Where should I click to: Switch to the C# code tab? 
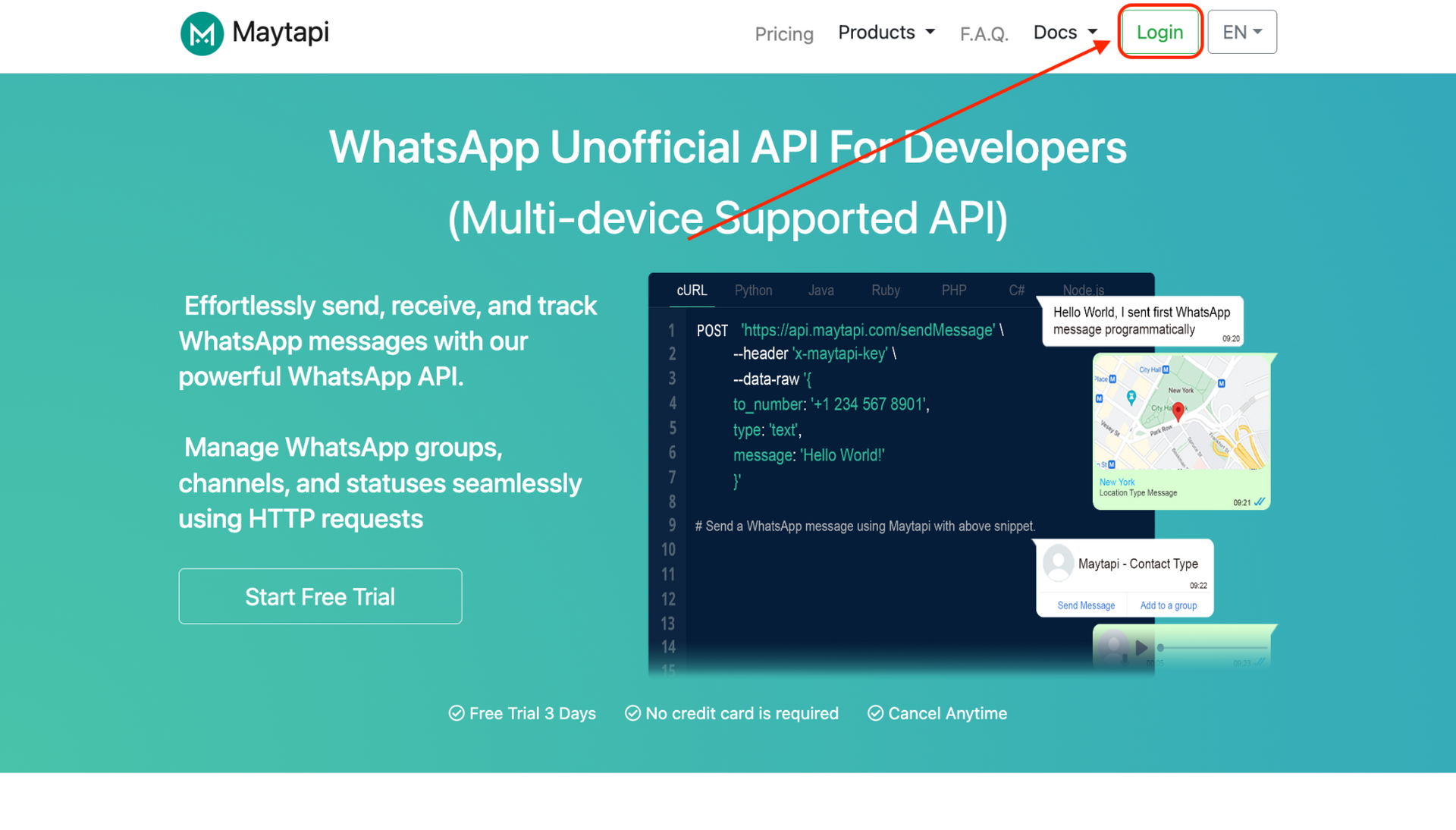[1016, 291]
